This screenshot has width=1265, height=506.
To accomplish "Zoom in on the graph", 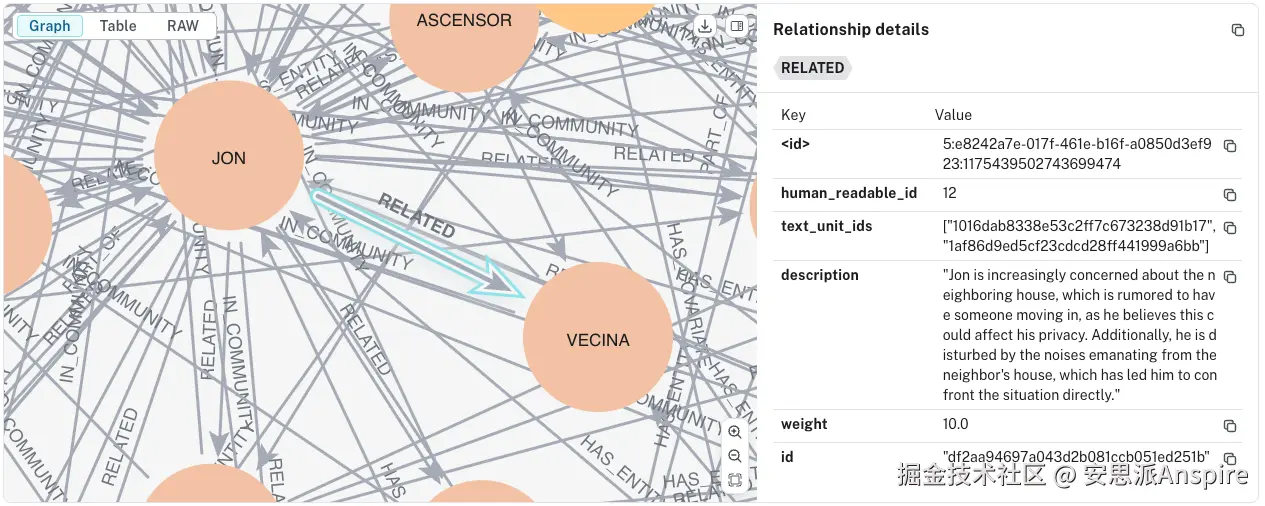I will [735, 432].
